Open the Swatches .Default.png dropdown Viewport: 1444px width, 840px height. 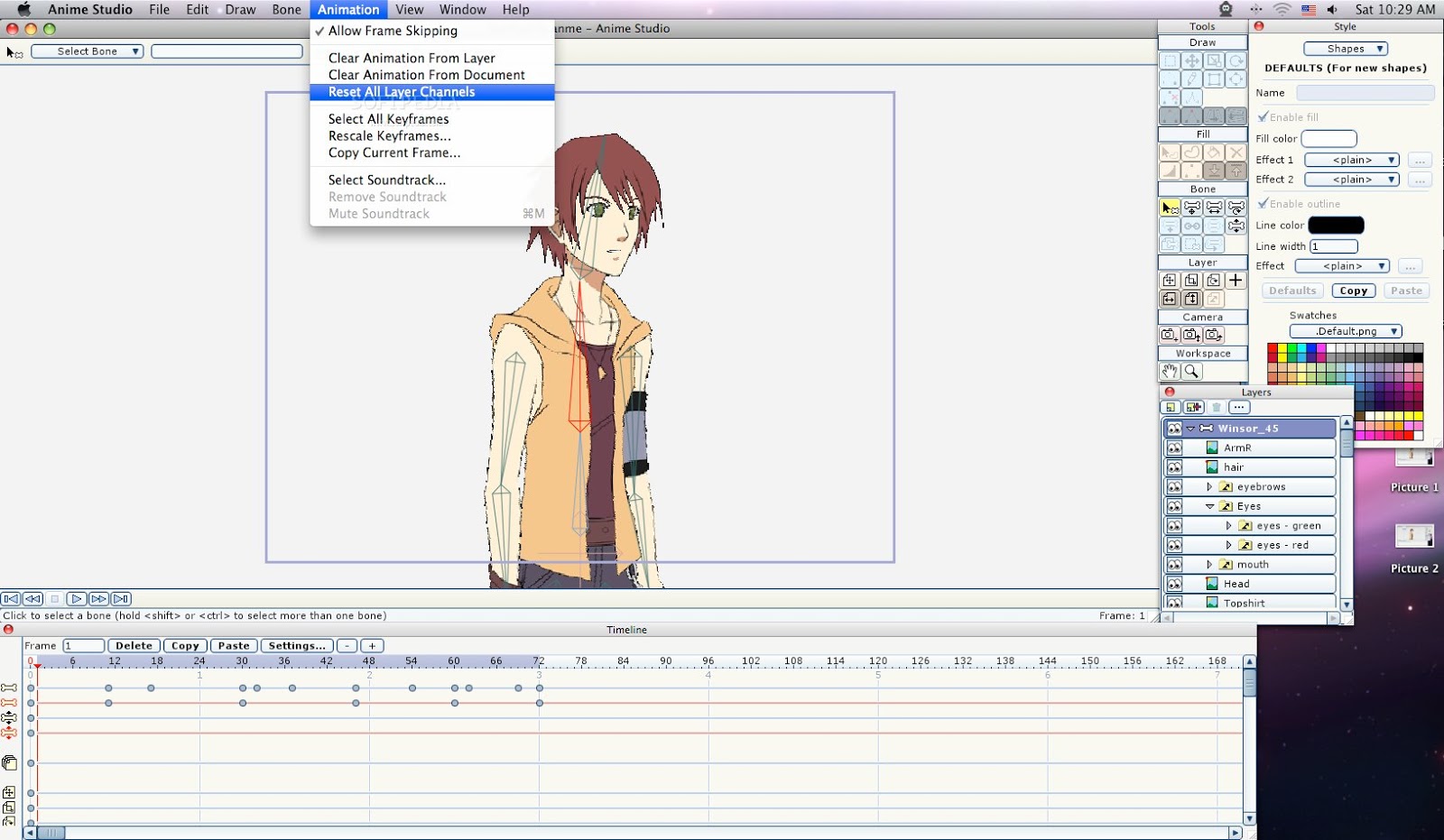coord(1345,331)
